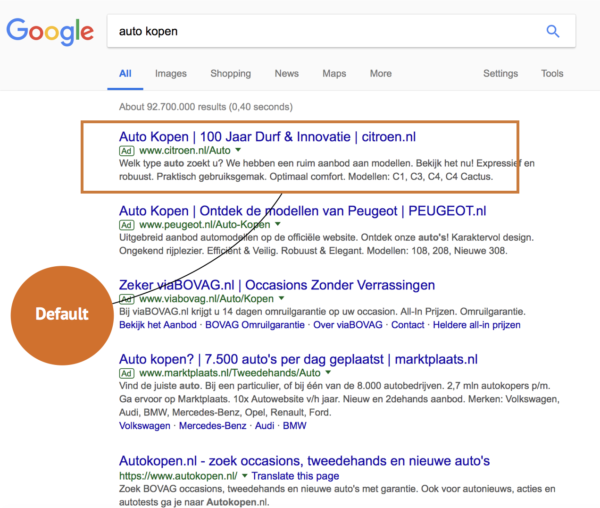Click the Ad badge next to www.citroen.nl/Auto
Screen dimensions: 600x508
pyautogui.click(x=127, y=151)
